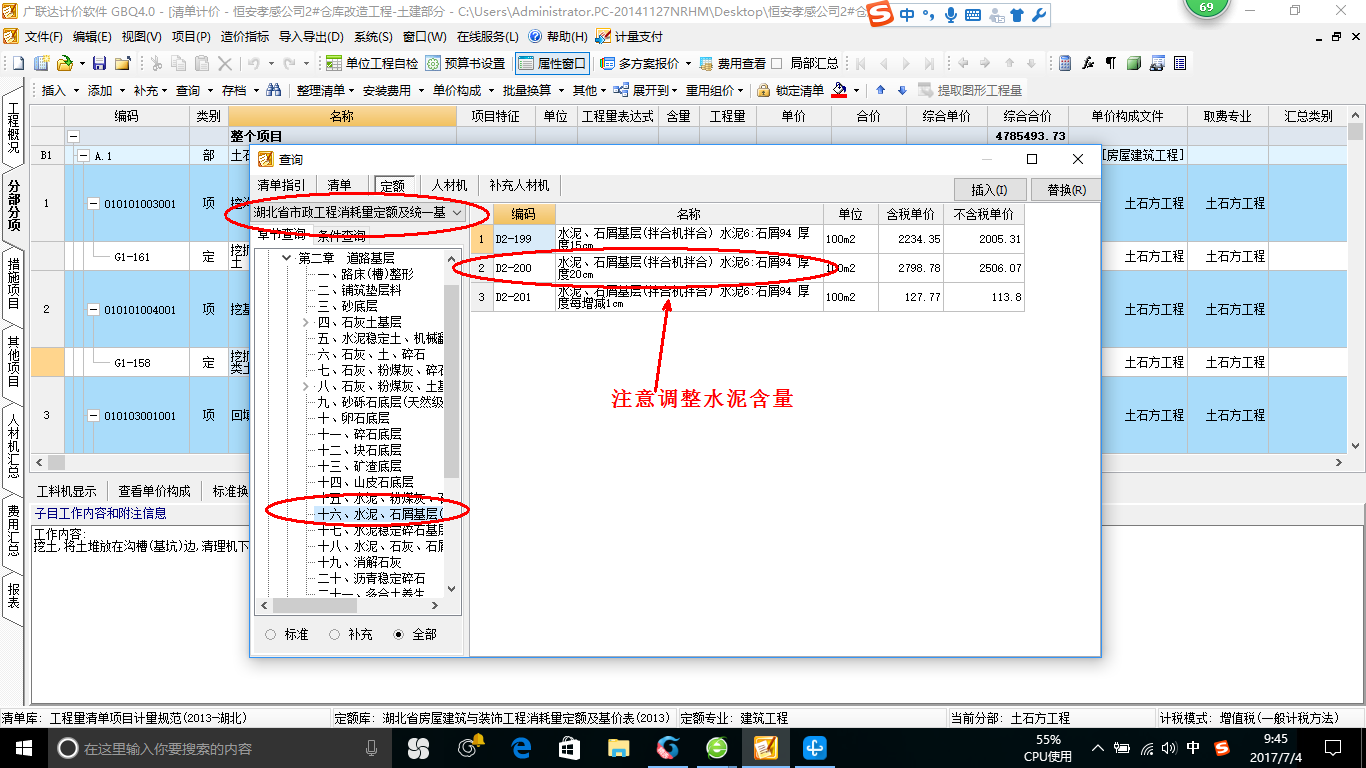This screenshot has height=768, width=1366.
Task: Click the paint bucket fill color icon
Action: pos(839,90)
